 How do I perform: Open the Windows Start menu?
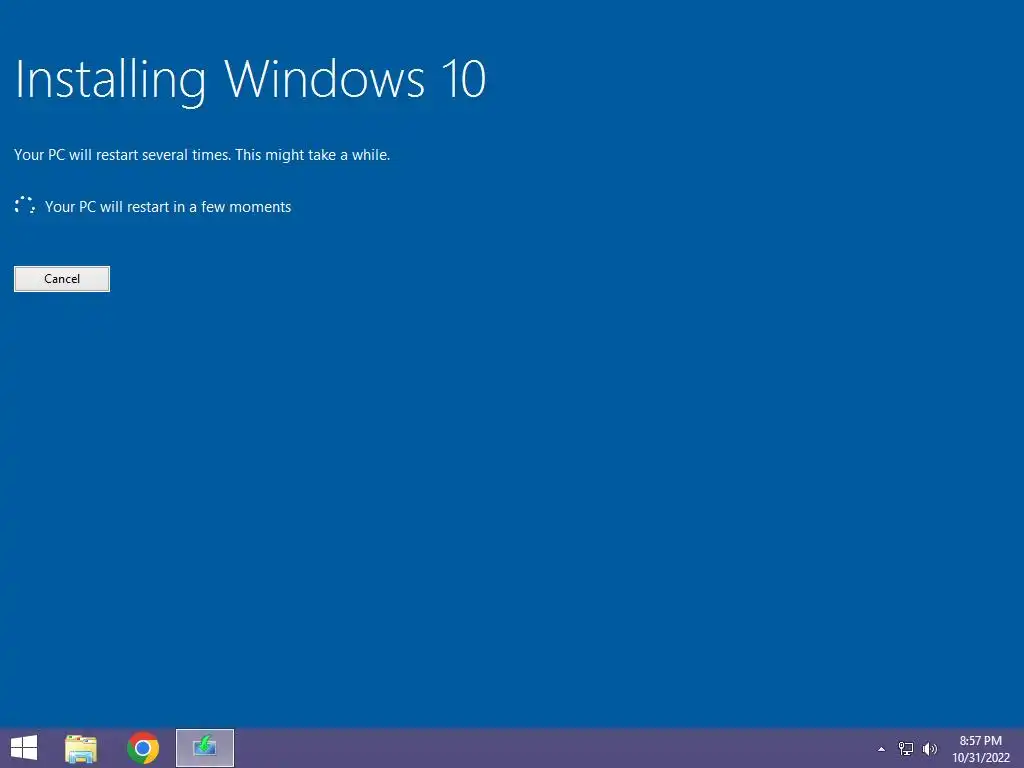24,748
